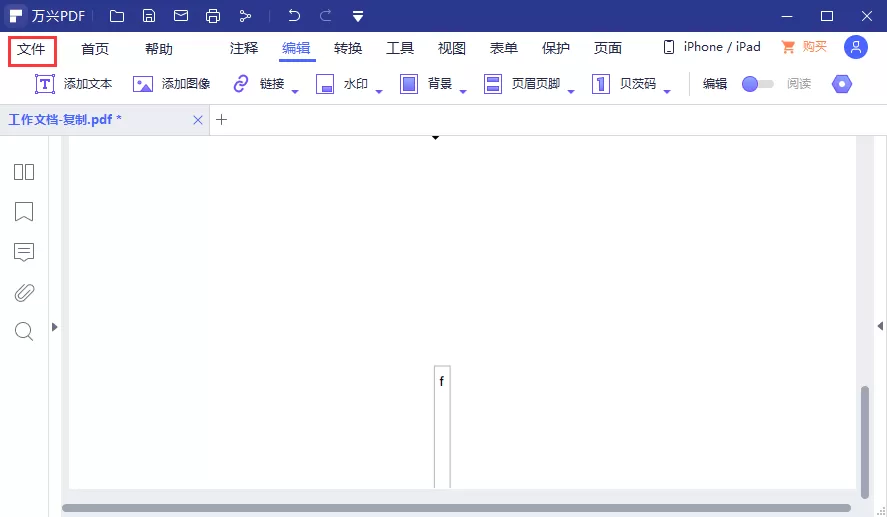Expand the 页眉页脚 dropdown arrow
Viewport: 887px width, 517px height.
[x=571, y=91]
